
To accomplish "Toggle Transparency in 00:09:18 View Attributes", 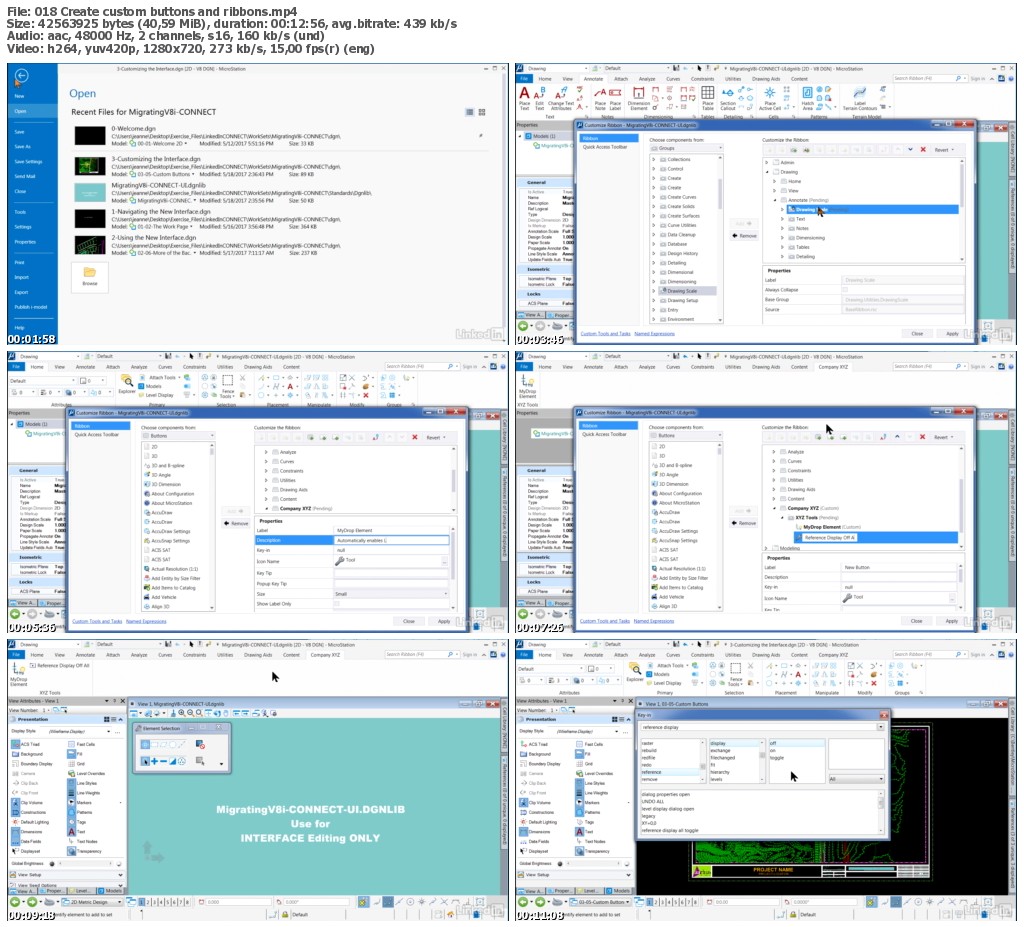I will click(x=84, y=851).
